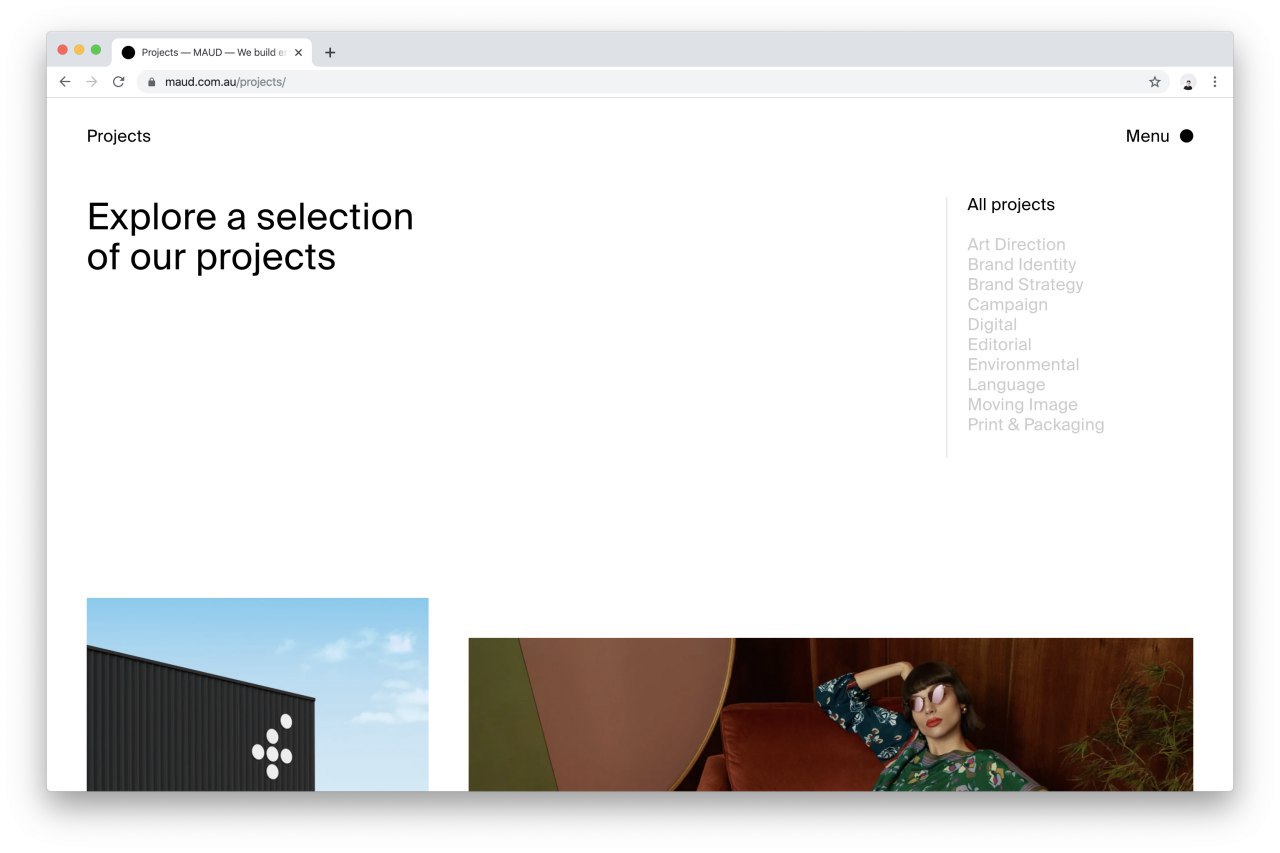This screenshot has width=1280, height=853.
Task: Open a new tab with plus button
Action: tap(330, 53)
